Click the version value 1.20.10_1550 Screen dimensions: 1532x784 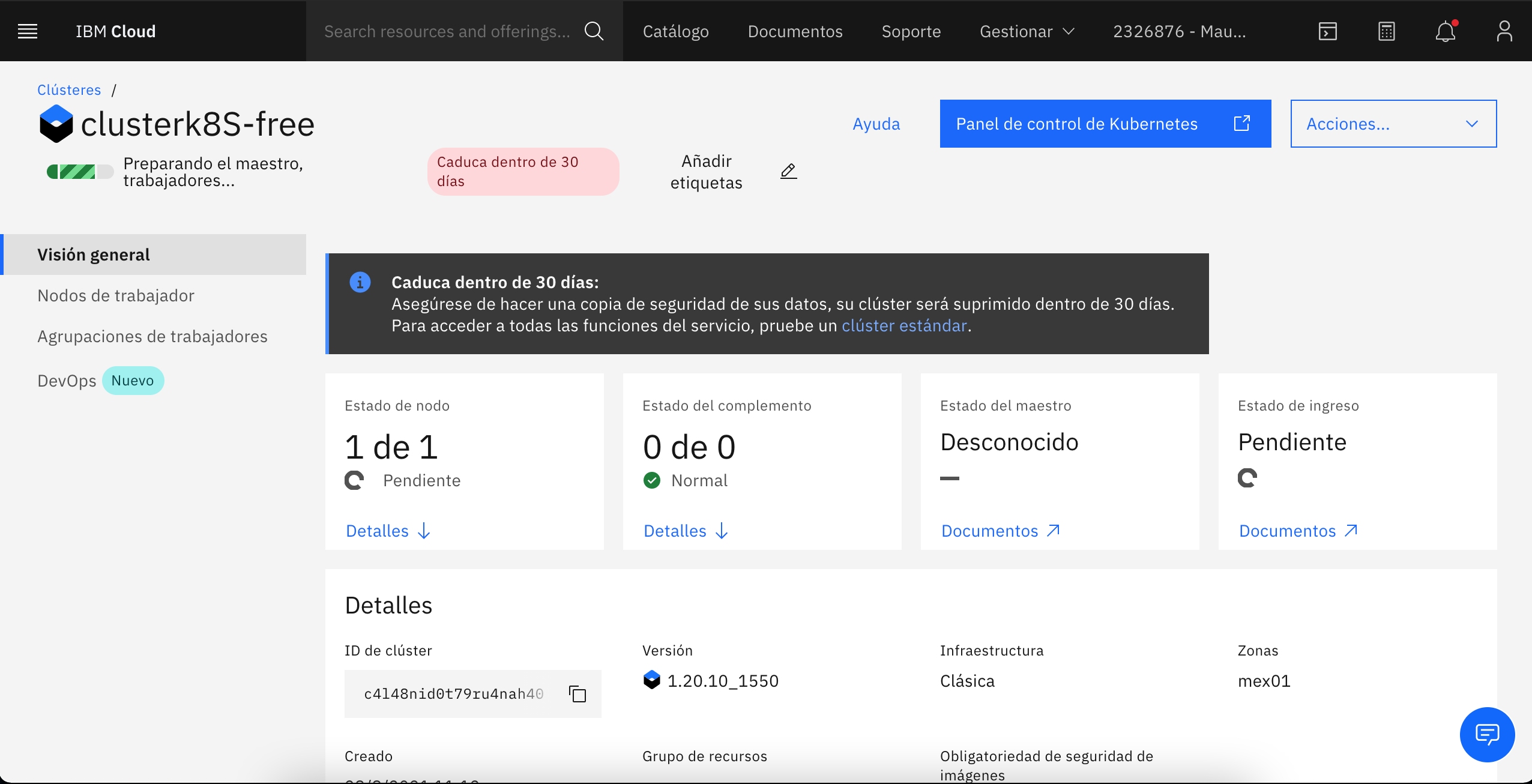(x=723, y=681)
